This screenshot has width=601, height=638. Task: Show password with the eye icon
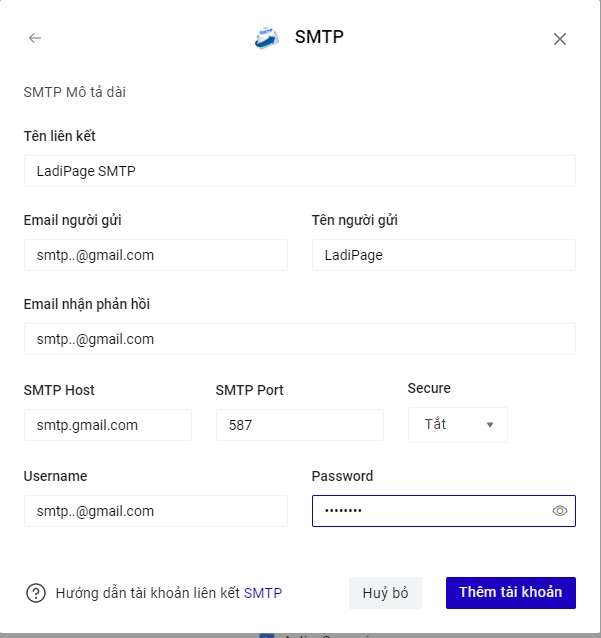pyautogui.click(x=560, y=511)
